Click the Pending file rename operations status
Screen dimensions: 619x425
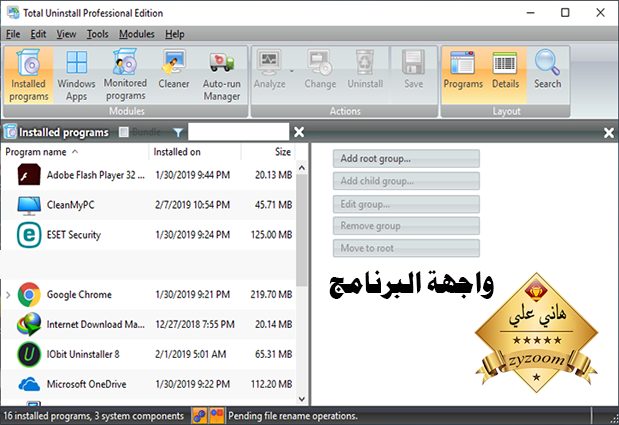(x=293, y=416)
